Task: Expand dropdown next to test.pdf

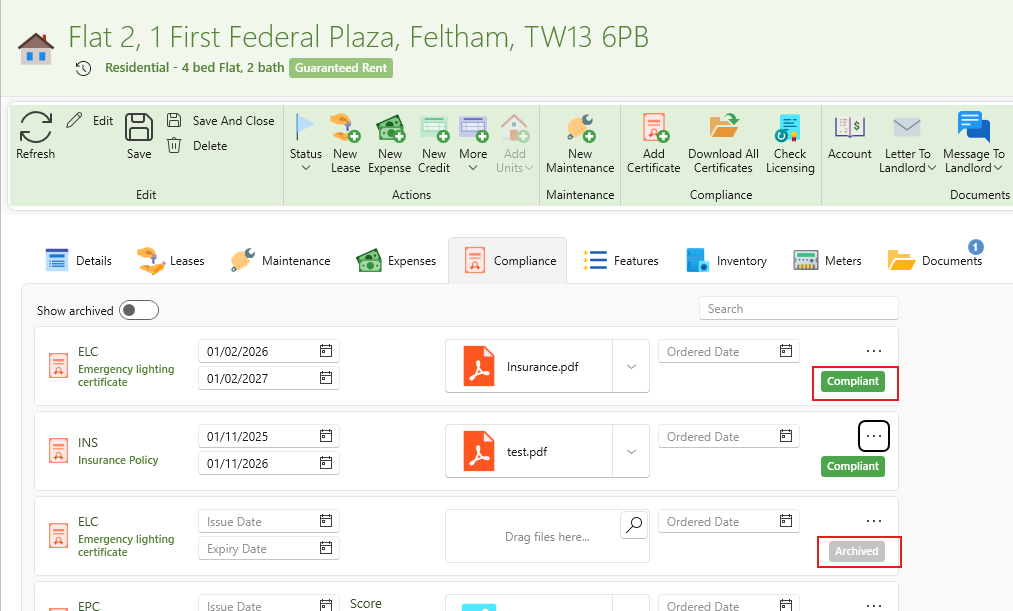Action: pyautogui.click(x=631, y=451)
